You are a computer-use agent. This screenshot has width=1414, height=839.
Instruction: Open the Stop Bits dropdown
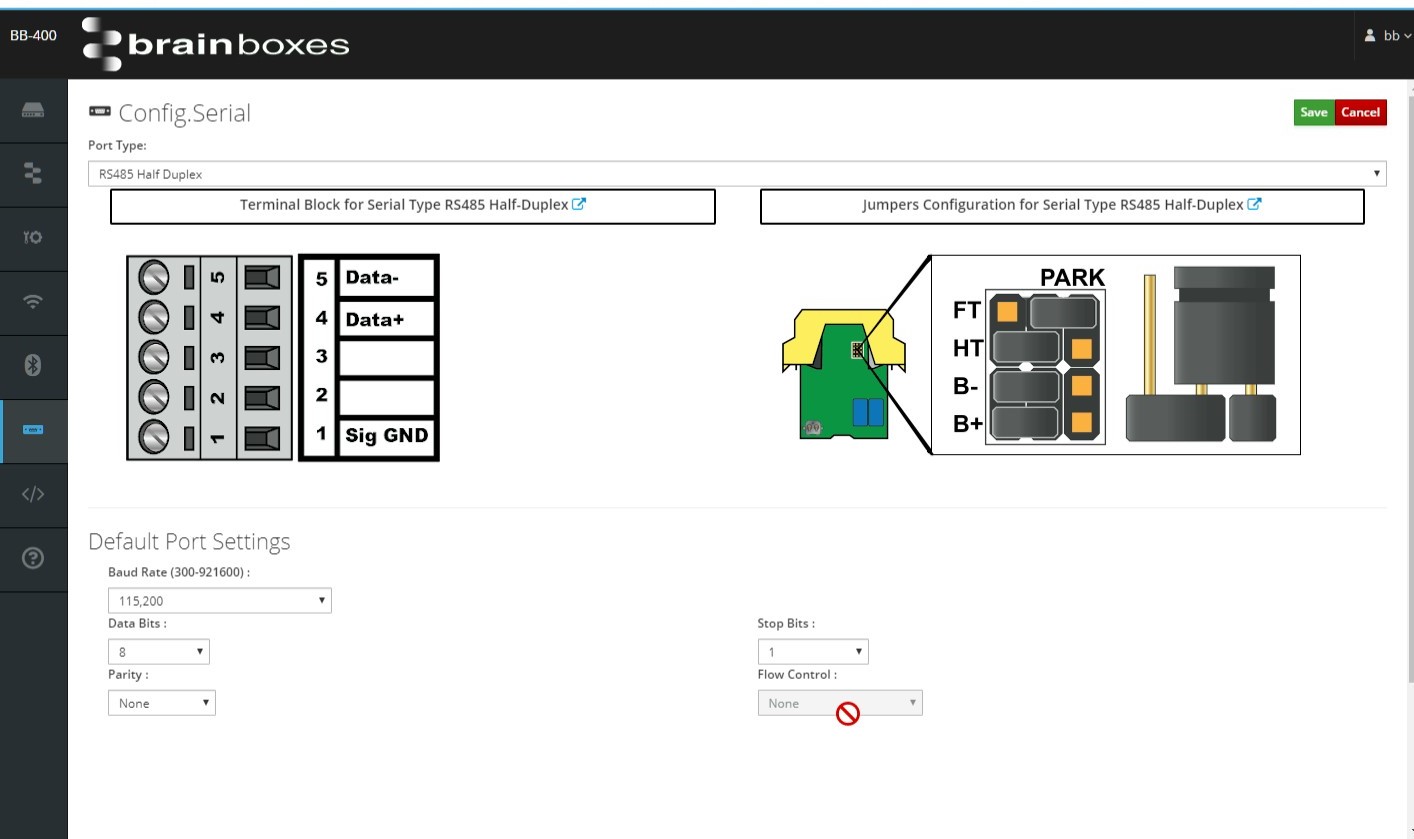812,652
